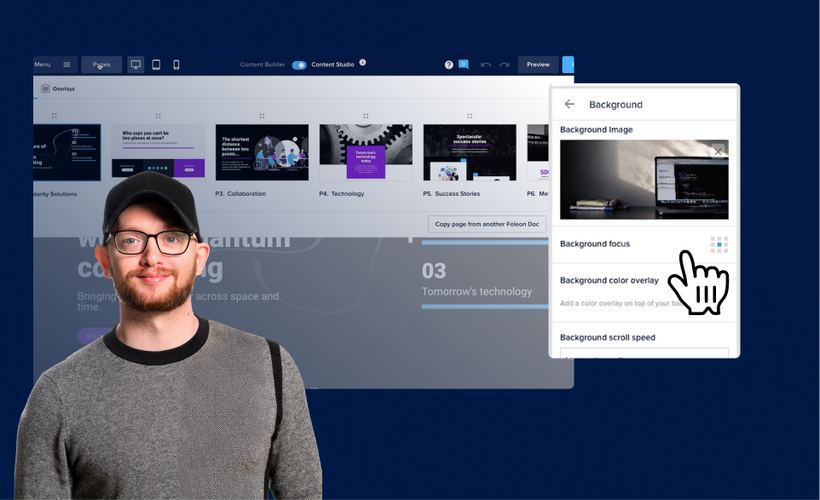The image size is (820, 500).
Task: Open the chat message icon
Action: 464,65
